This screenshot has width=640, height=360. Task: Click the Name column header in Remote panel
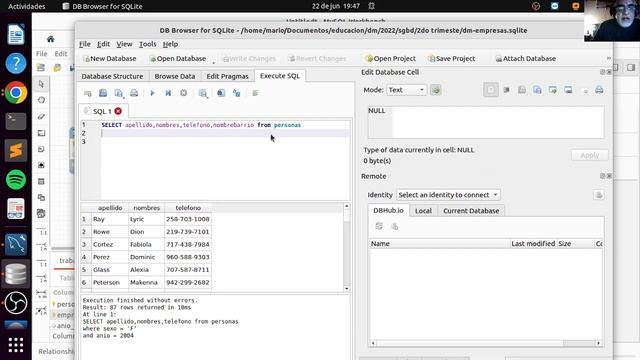[x=440, y=244]
